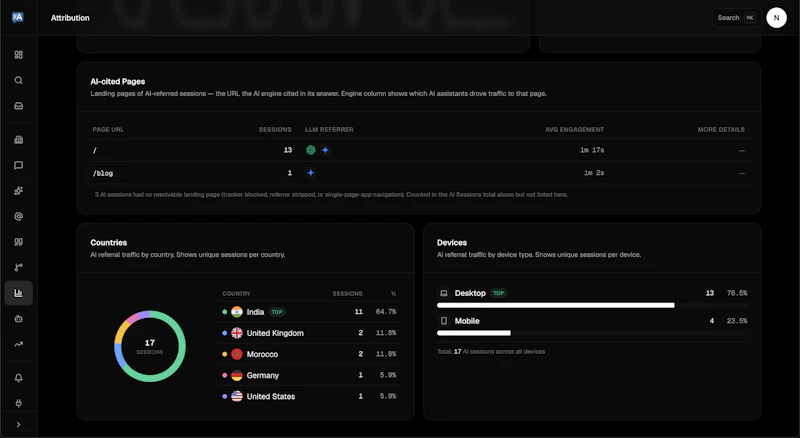Click the Attribution page title
This screenshot has height=438, width=800.
tap(70, 18)
